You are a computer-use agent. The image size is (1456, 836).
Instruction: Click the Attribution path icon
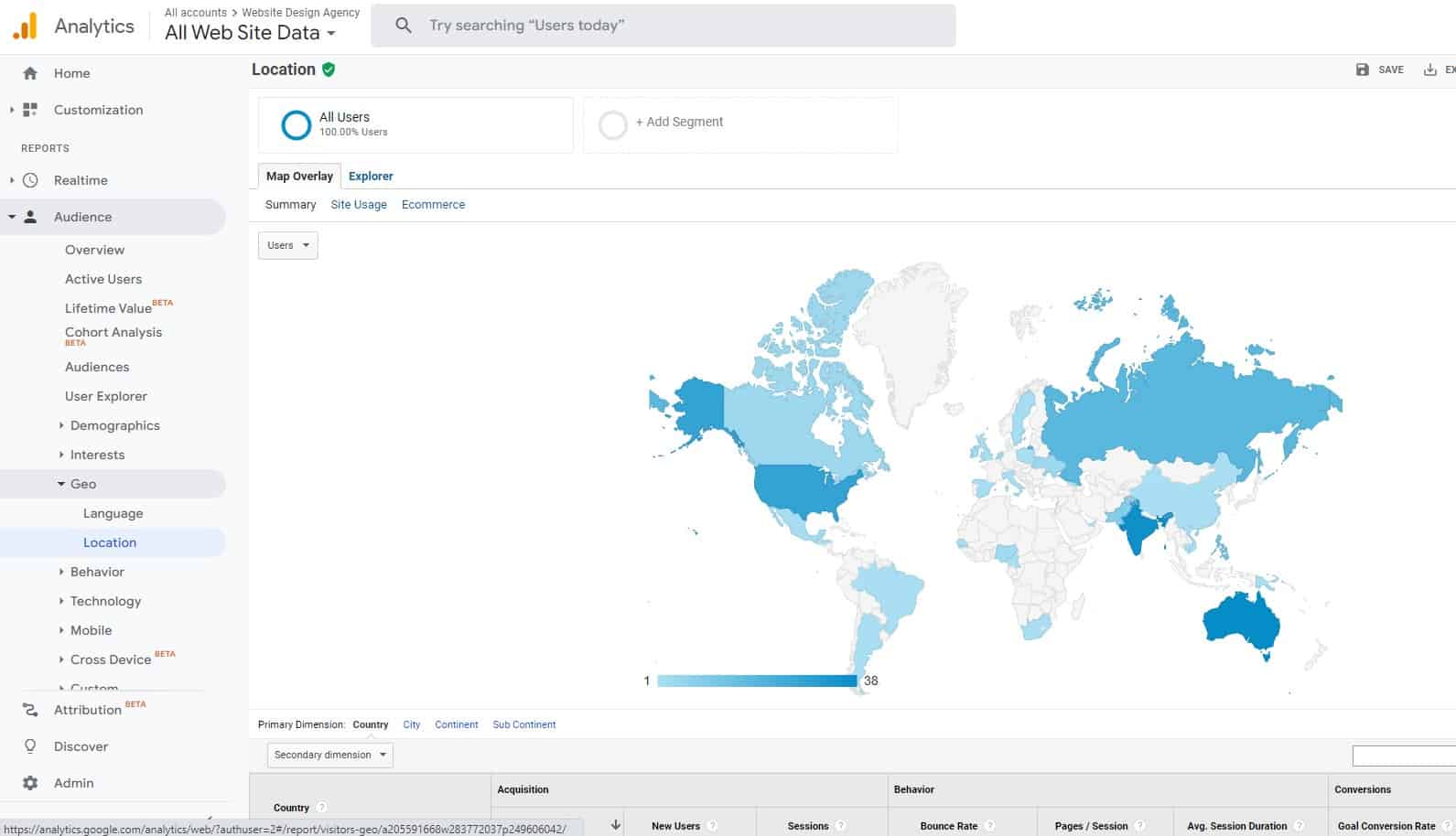coord(30,710)
